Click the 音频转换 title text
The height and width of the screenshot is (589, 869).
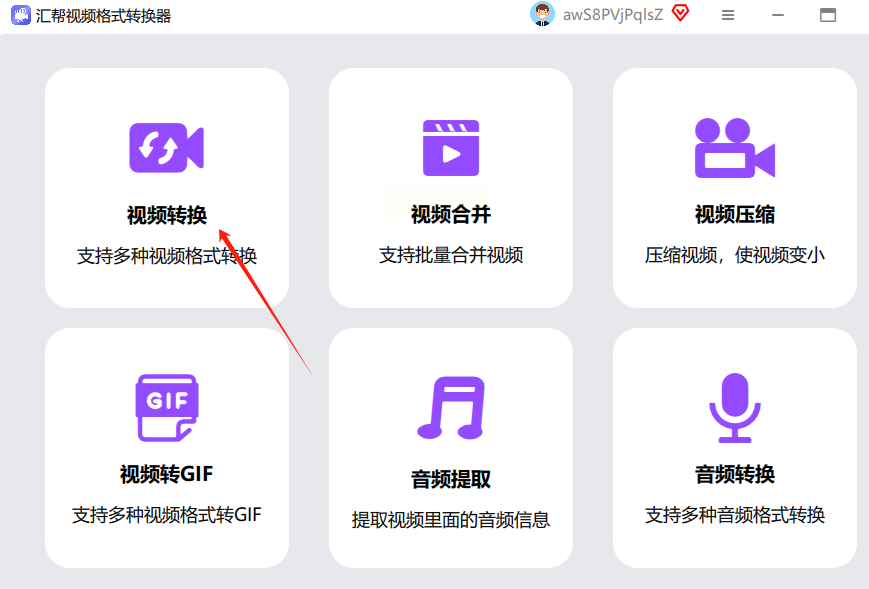pyautogui.click(x=735, y=474)
